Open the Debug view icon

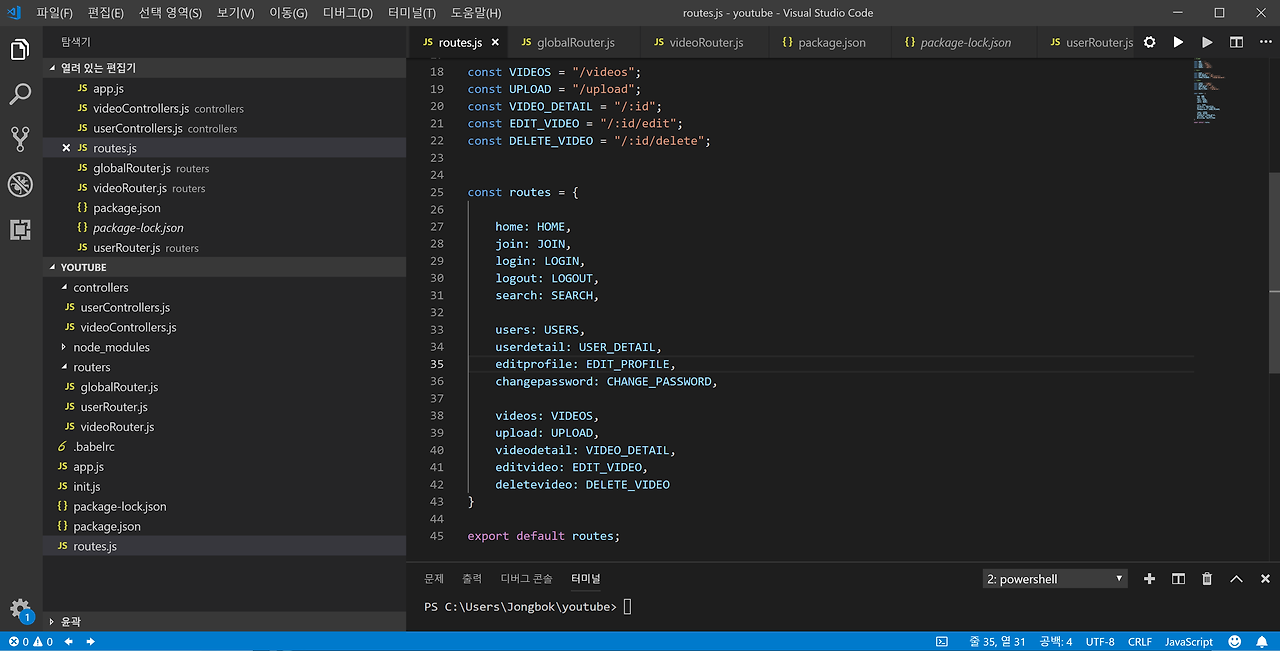20,184
